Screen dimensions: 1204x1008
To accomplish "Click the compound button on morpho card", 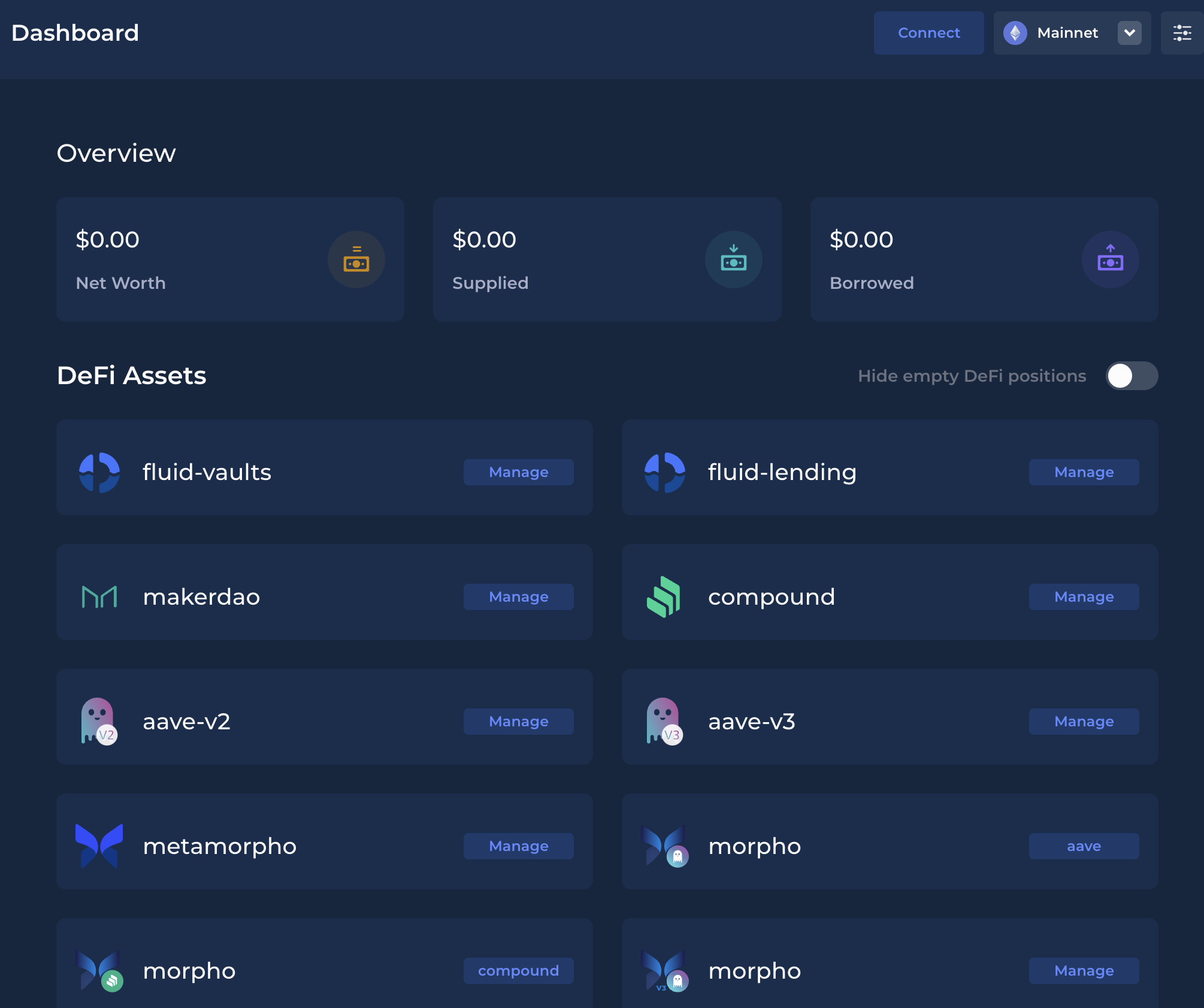I will (519, 971).
